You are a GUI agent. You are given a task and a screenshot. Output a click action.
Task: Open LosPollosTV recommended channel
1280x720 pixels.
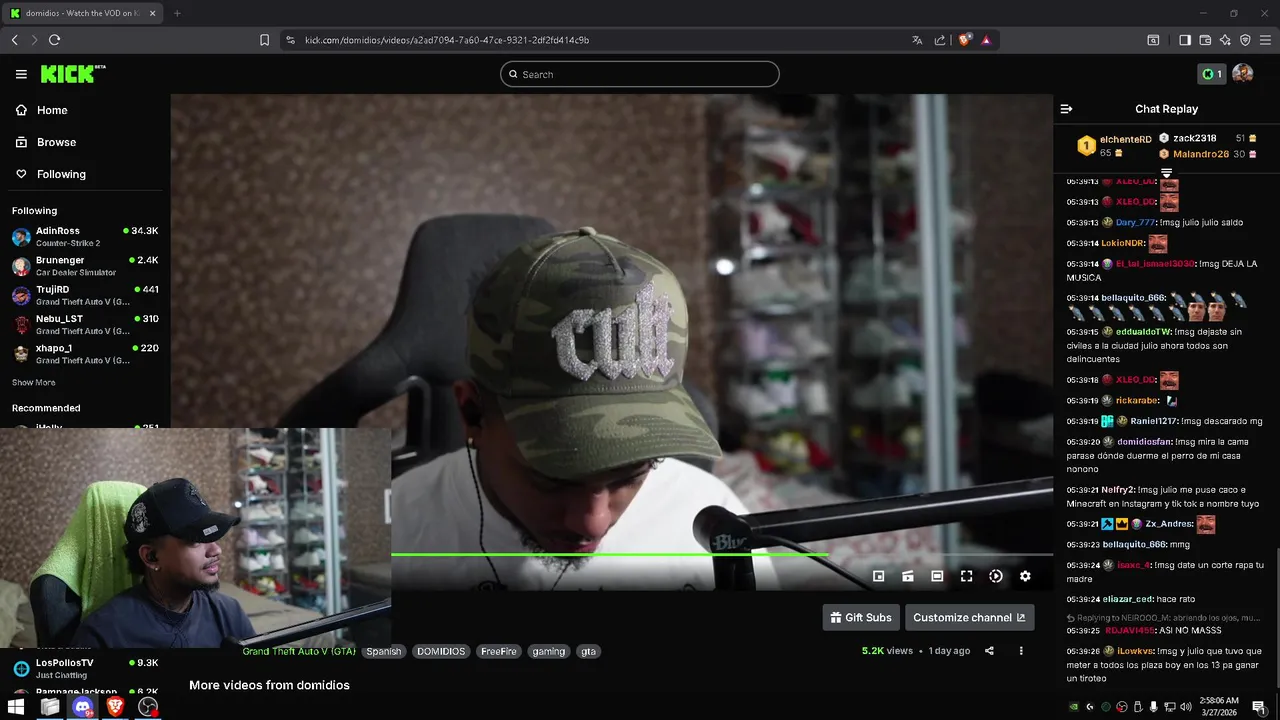coord(85,668)
